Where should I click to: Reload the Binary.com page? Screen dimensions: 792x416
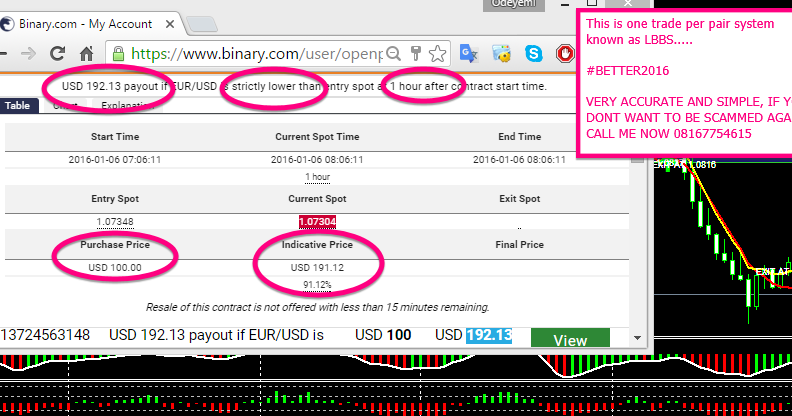(x=58, y=54)
